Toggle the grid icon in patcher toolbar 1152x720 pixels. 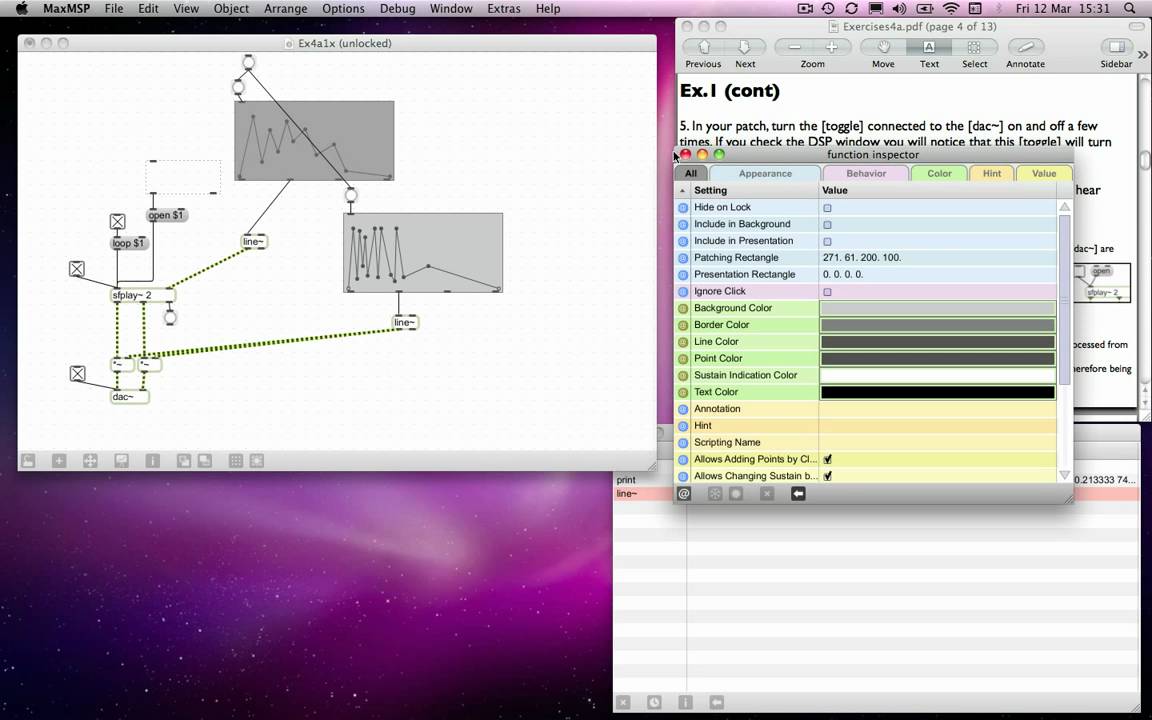pos(236,461)
